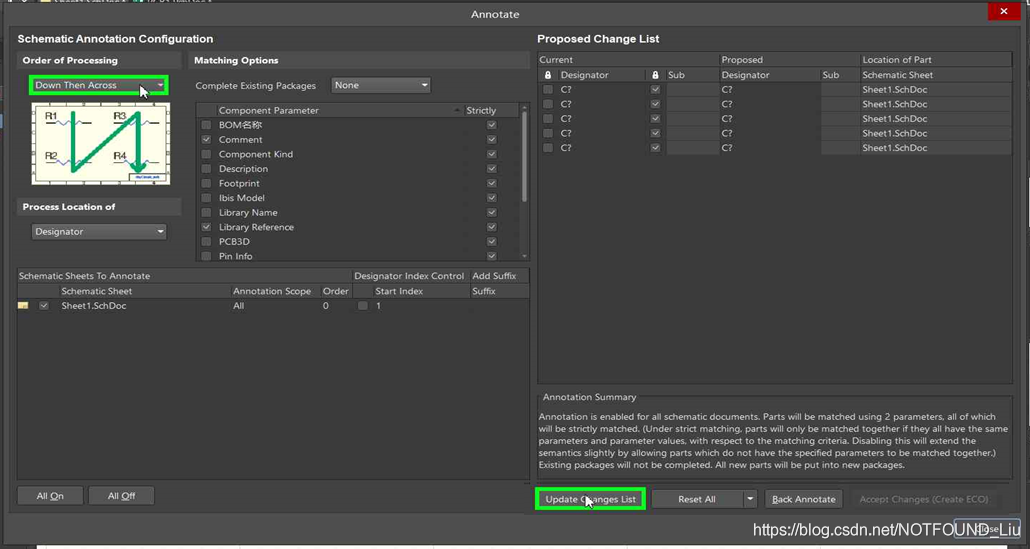The image size is (1030, 549).
Task: Toggle the BOM名称 parameter checkbox
Action: click(206, 125)
